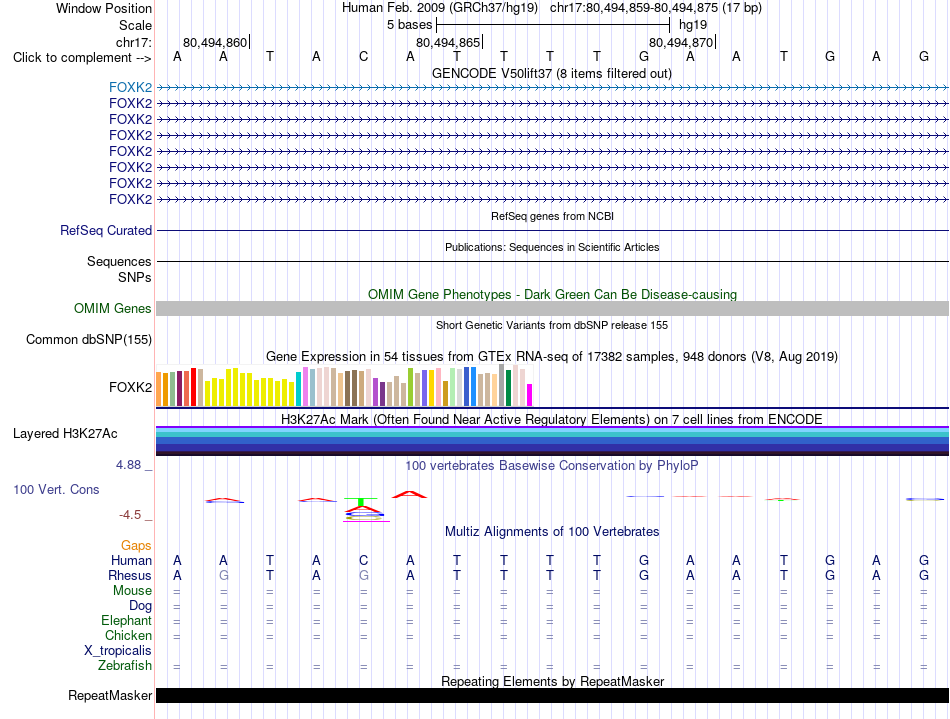Click the 'Click to complement -->' label
Viewport: 950px width, 719px height.
pyautogui.click(x=82, y=58)
